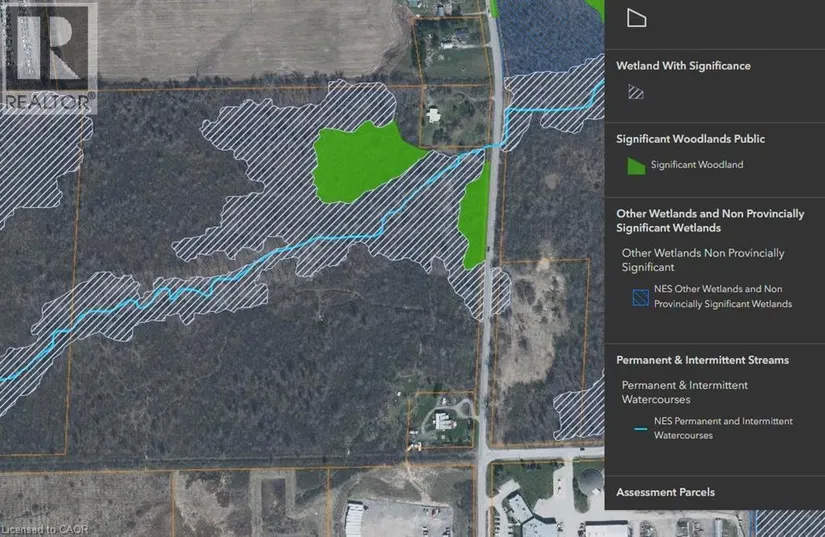Click the Permanent & Intermittent Watercourses sublayer

click(x=685, y=391)
